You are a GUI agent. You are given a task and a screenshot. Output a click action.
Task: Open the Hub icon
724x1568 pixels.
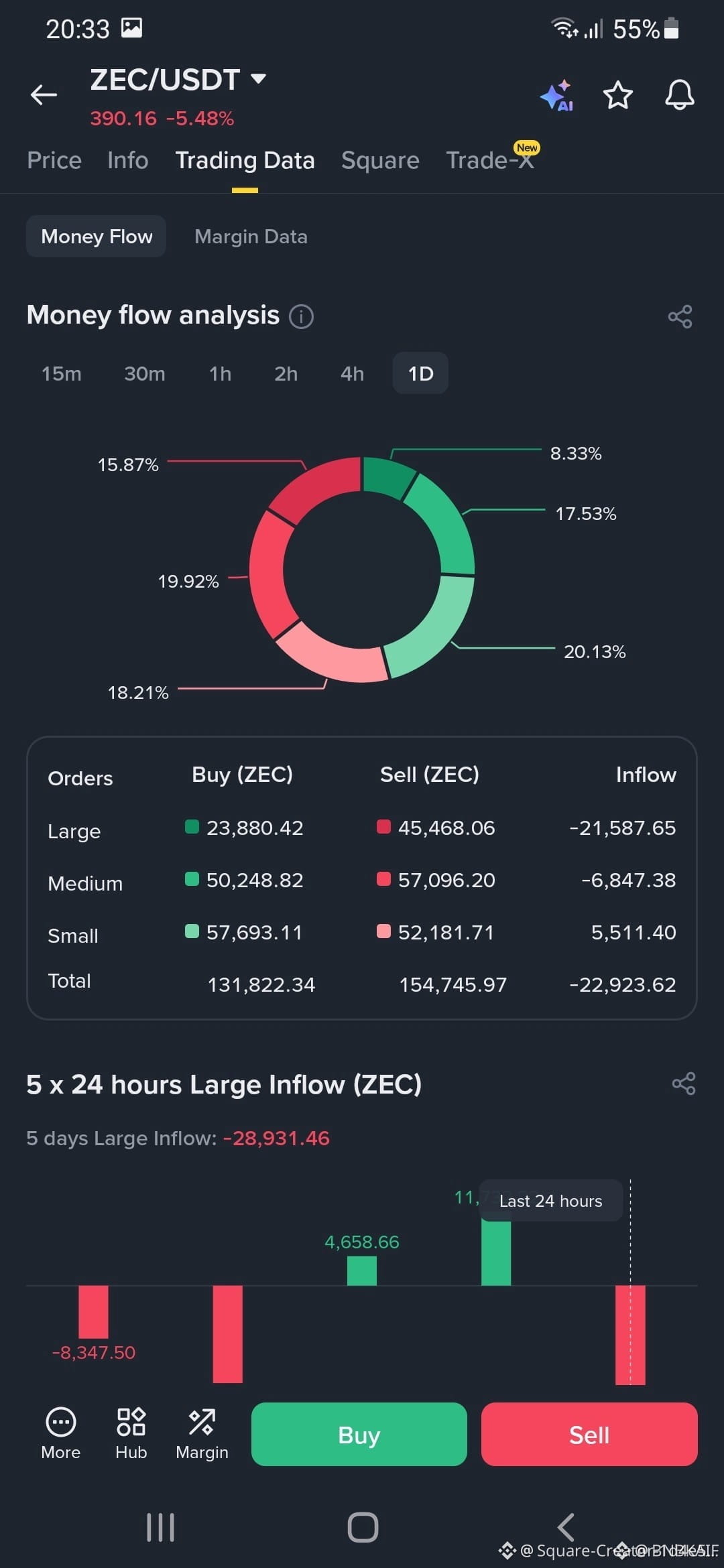(x=131, y=1433)
